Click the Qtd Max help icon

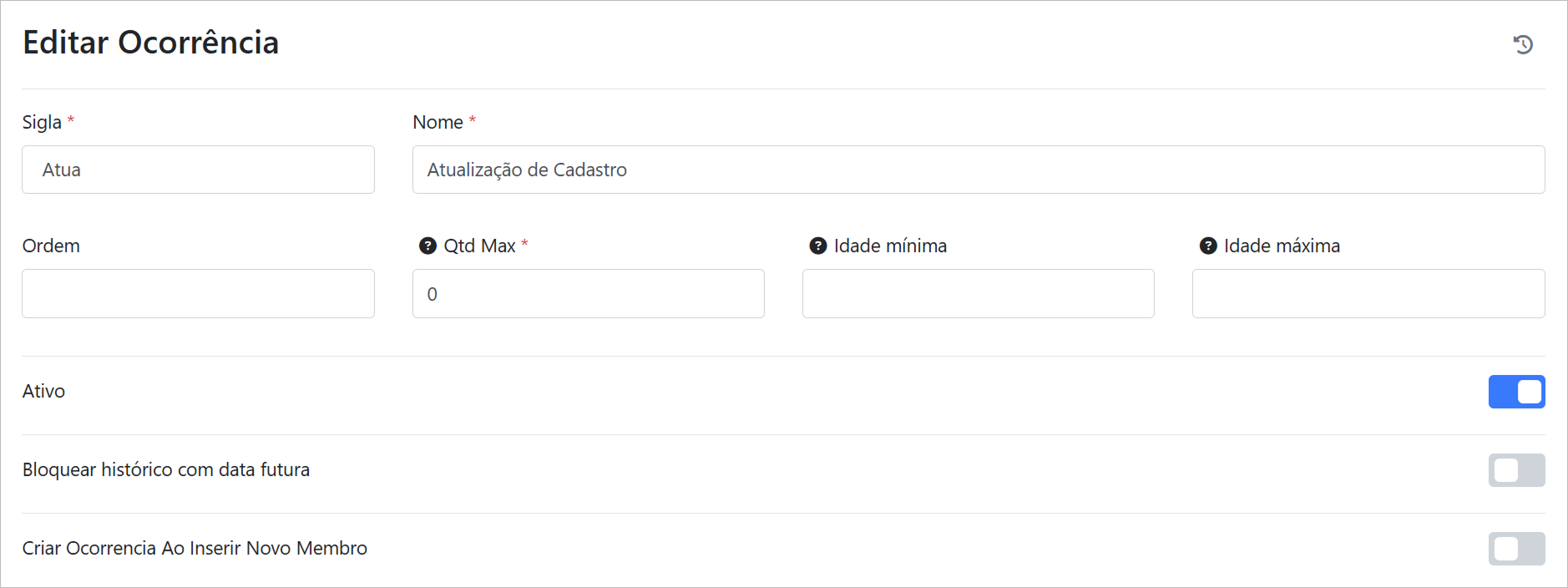point(427,246)
